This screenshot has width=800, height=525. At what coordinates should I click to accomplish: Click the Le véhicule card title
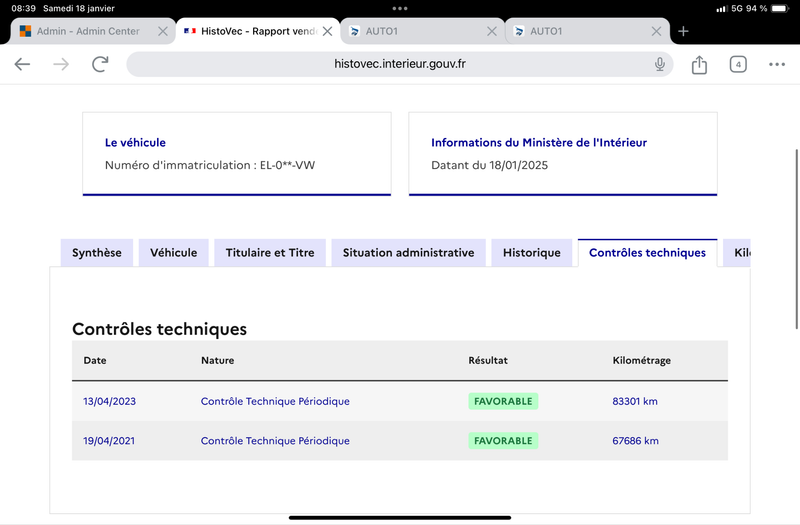(x=135, y=142)
